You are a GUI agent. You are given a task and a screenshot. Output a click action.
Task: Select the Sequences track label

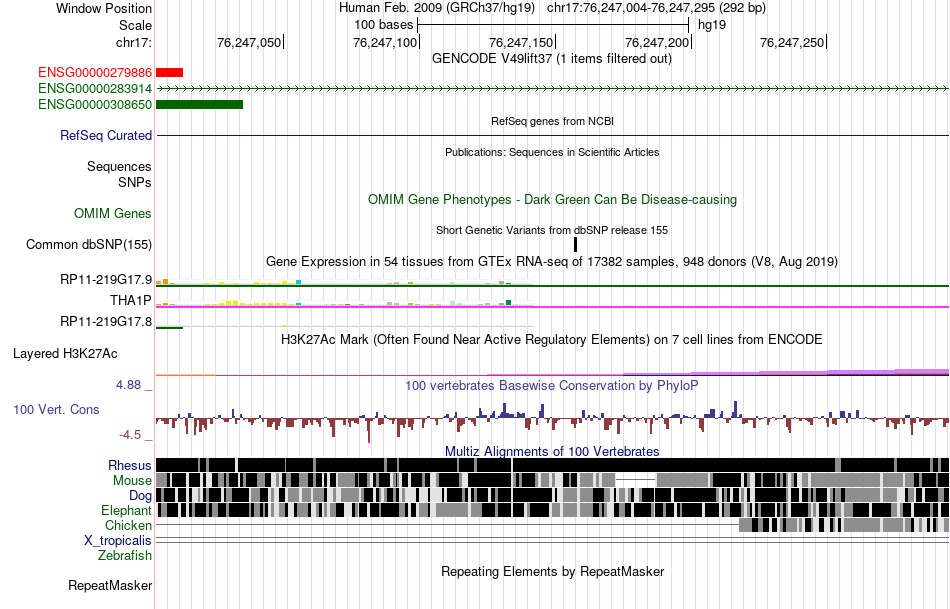[x=119, y=167]
